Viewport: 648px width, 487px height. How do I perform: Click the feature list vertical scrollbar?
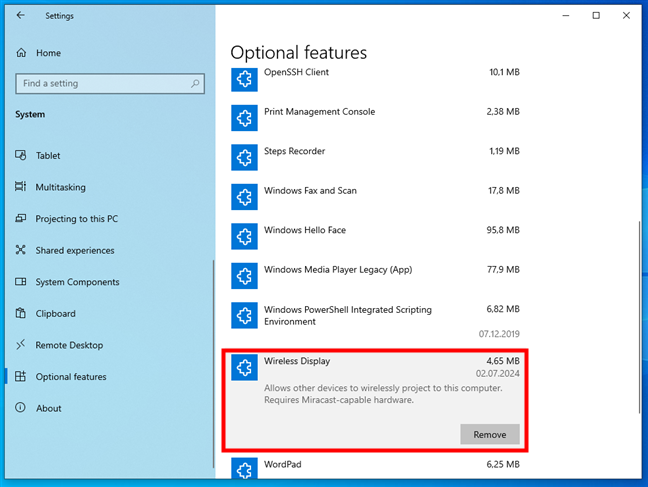(x=640, y=317)
